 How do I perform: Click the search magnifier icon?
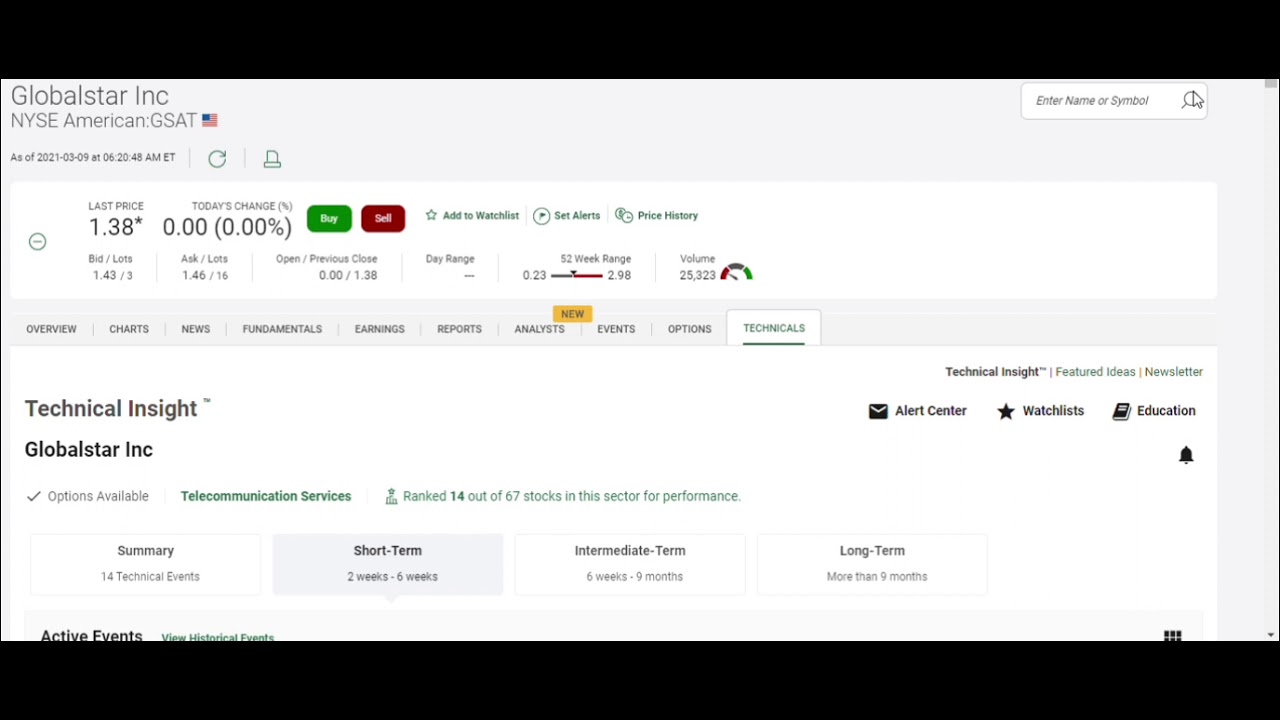(1191, 100)
